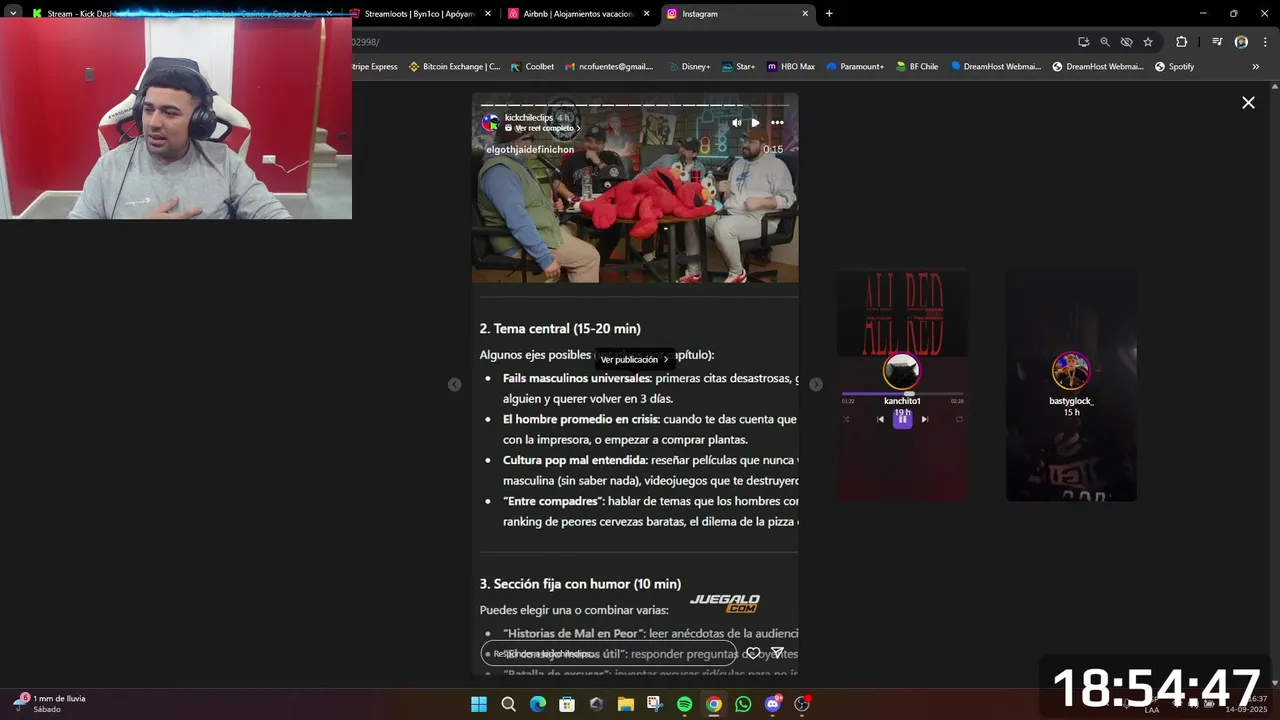Open story options three-dot menu
This screenshot has width=1280, height=720.
click(x=777, y=123)
